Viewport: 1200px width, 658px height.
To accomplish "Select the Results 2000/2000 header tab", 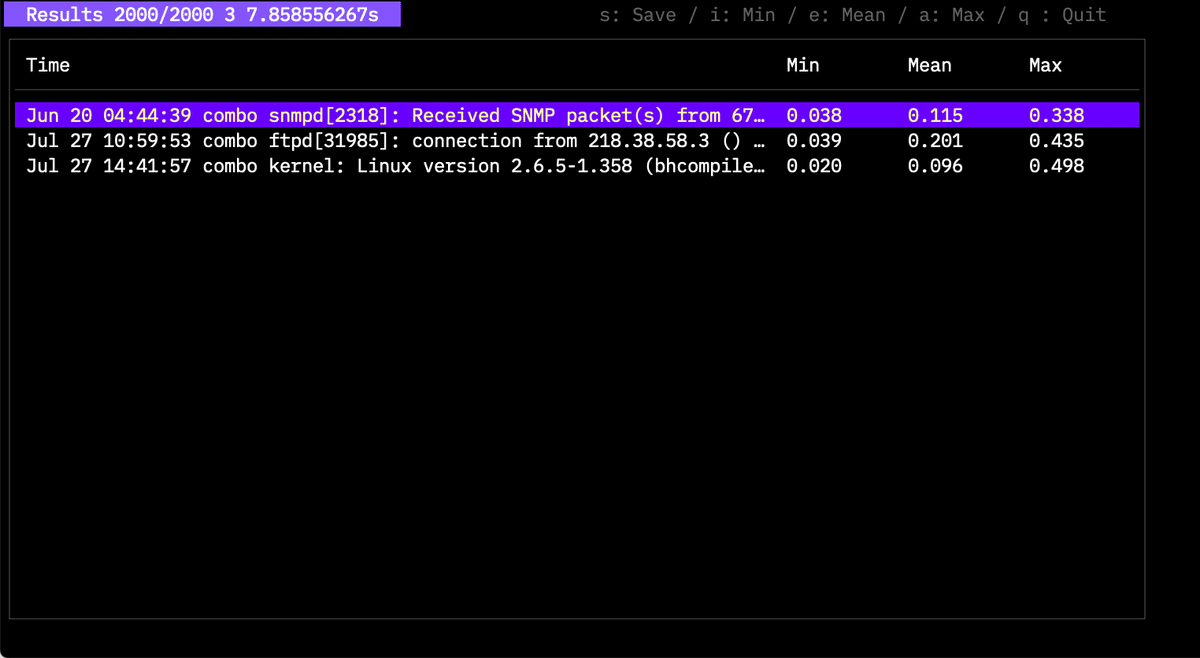I will [203, 15].
